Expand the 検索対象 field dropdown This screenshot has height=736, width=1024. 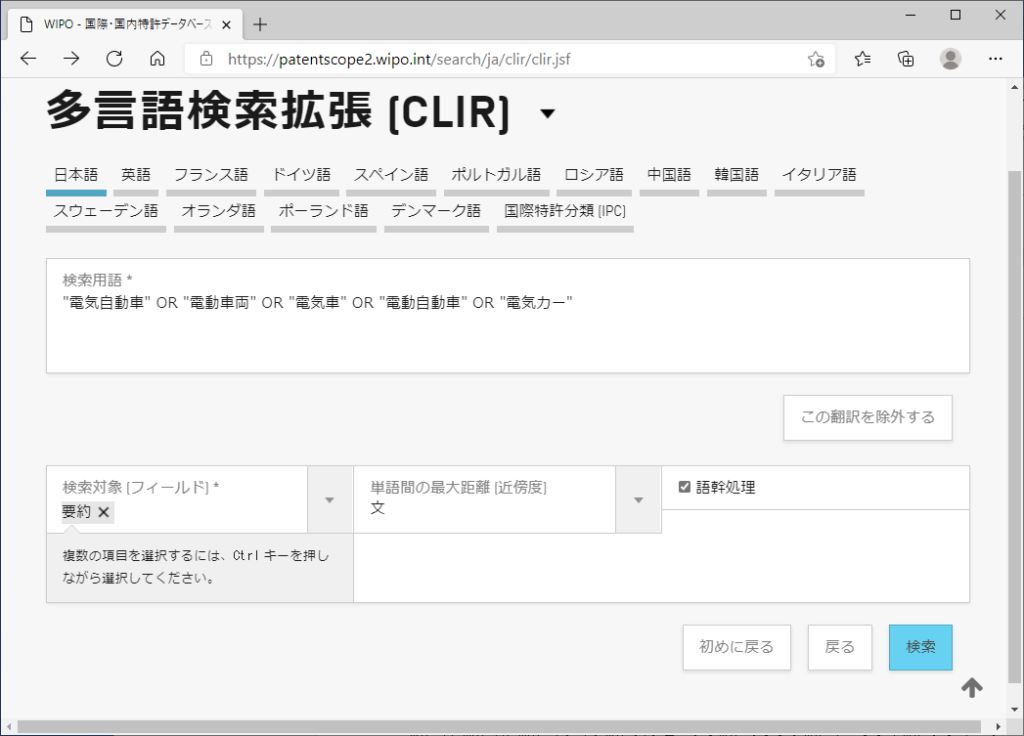(330, 499)
